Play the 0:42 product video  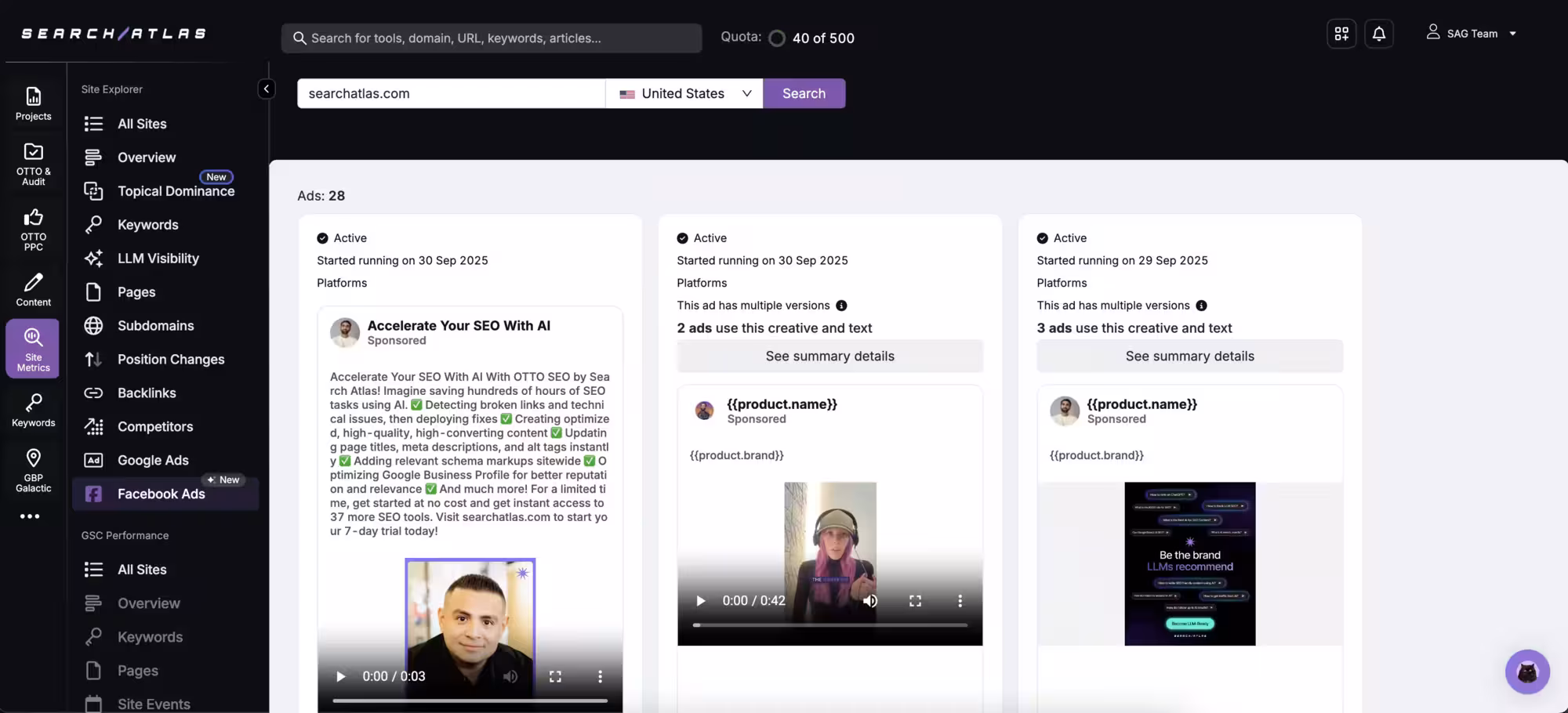[x=700, y=601]
